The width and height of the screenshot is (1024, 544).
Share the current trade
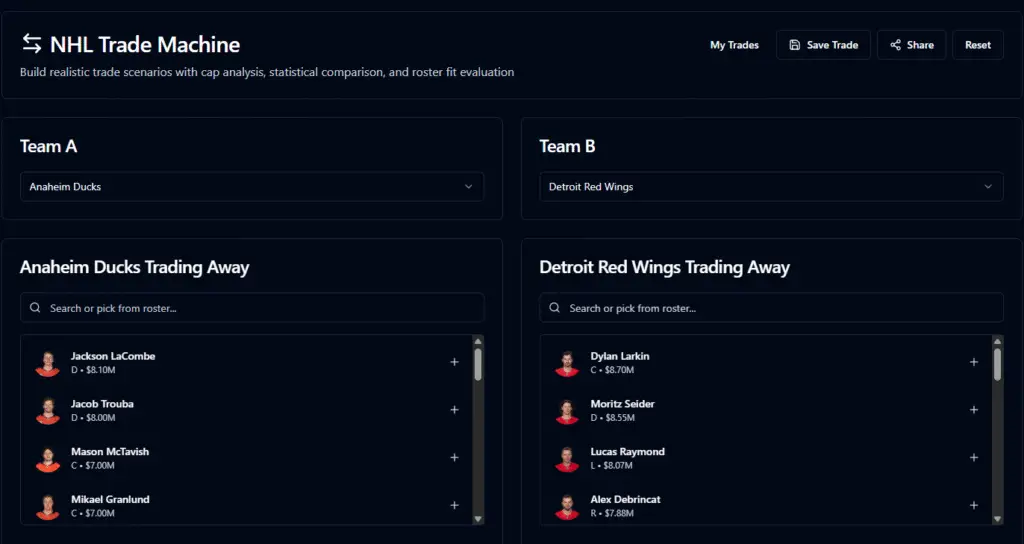tap(911, 45)
